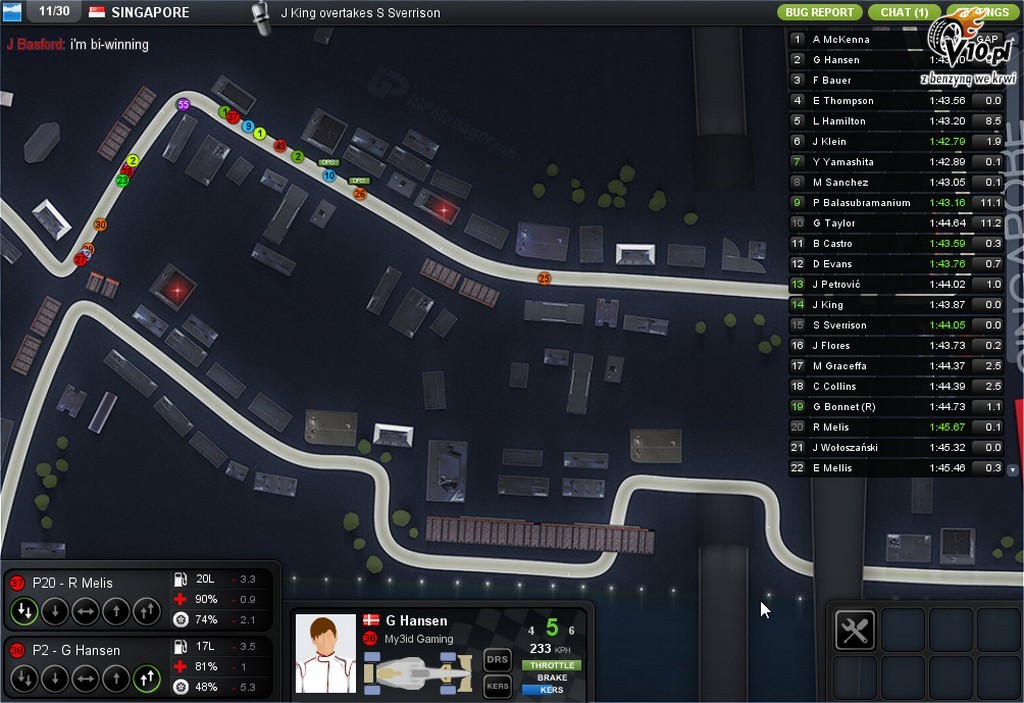Click the commentary microphone icon
Screen dimensions: 1024x703
(261, 17)
